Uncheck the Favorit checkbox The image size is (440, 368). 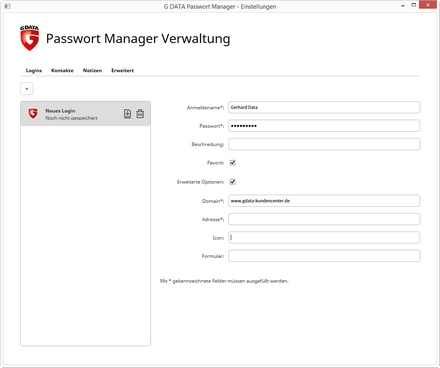[x=233, y=163]
